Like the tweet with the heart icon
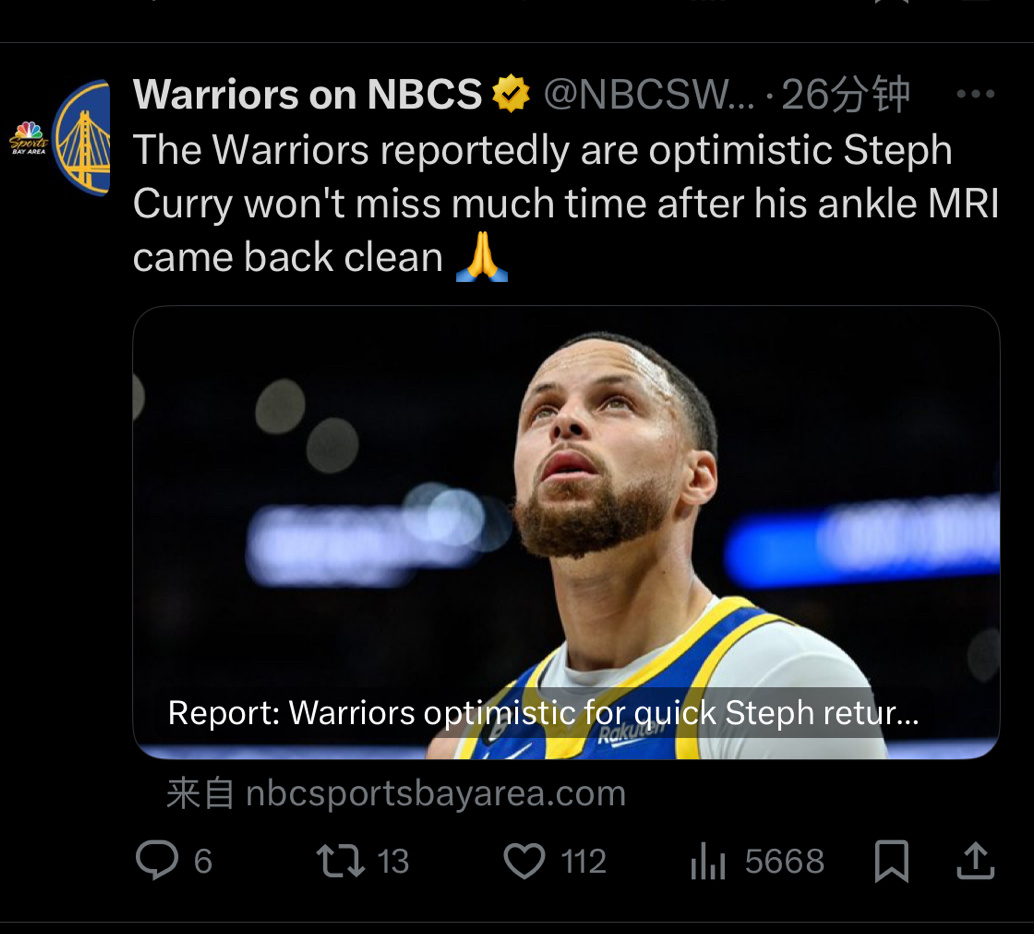The height and width of the screenshot is (934, 1034). pos(524,861)
